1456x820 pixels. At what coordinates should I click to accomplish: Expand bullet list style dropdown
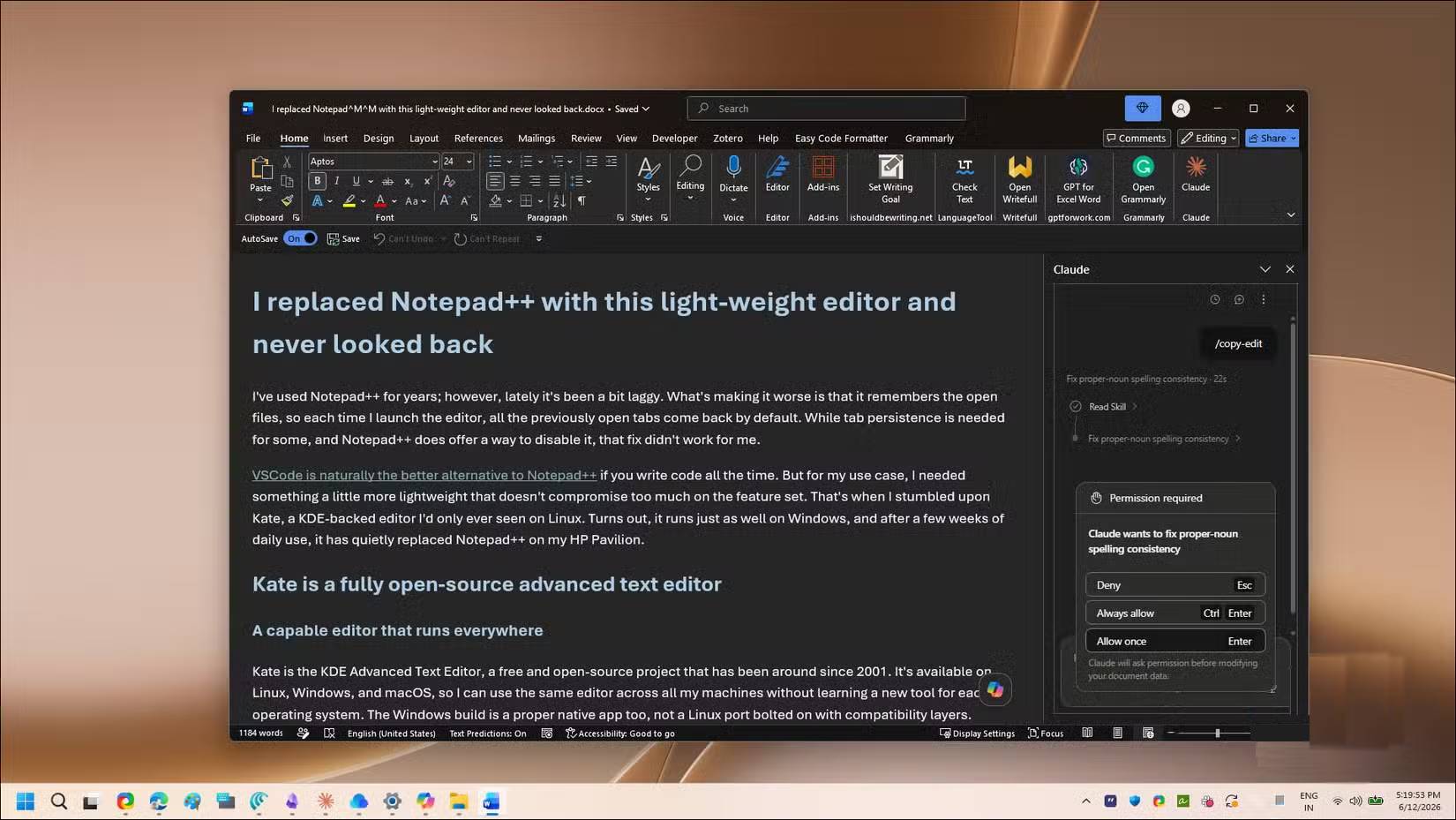coord(509,162)
